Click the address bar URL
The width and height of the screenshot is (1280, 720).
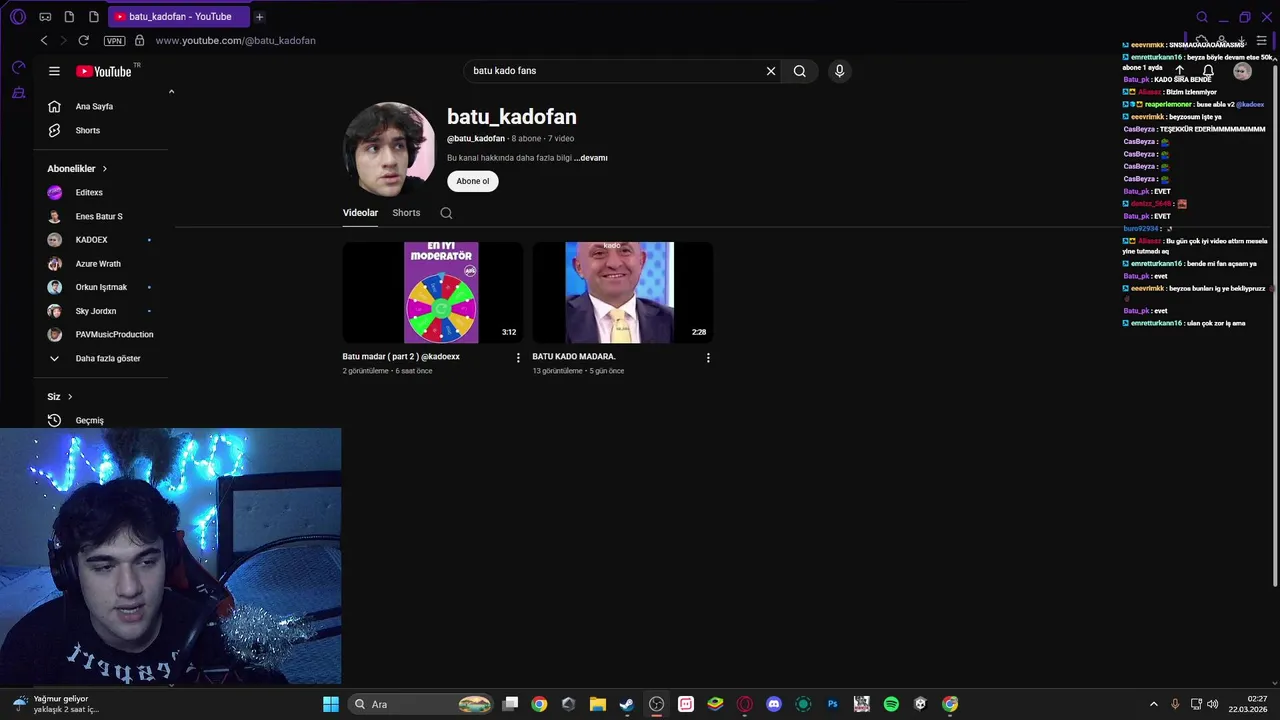236,41
